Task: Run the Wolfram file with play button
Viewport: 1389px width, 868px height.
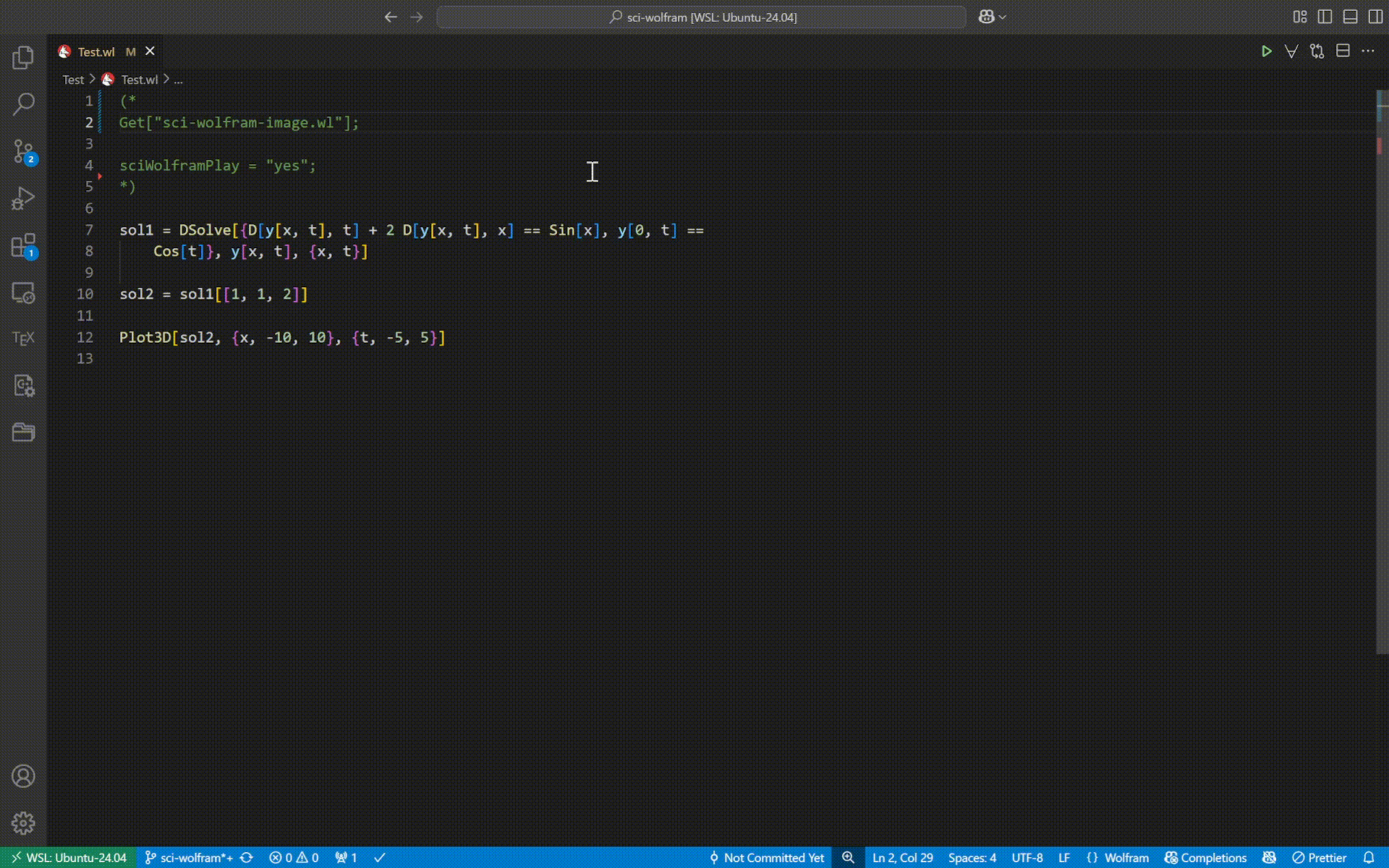Action: coord(1266,51)
